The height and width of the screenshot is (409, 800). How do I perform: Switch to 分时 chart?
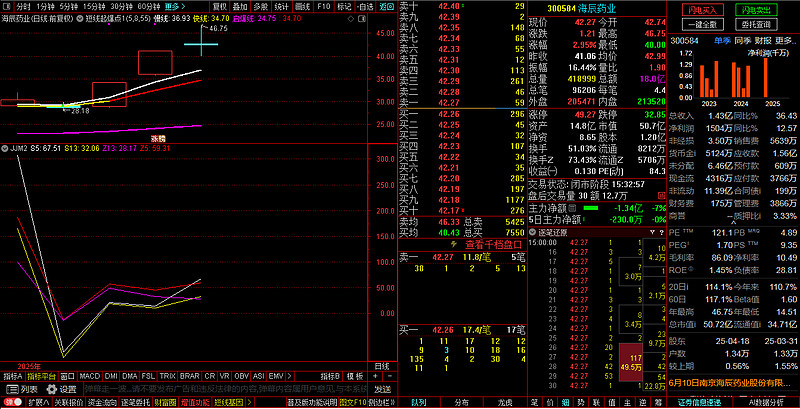tap(22, 7)
